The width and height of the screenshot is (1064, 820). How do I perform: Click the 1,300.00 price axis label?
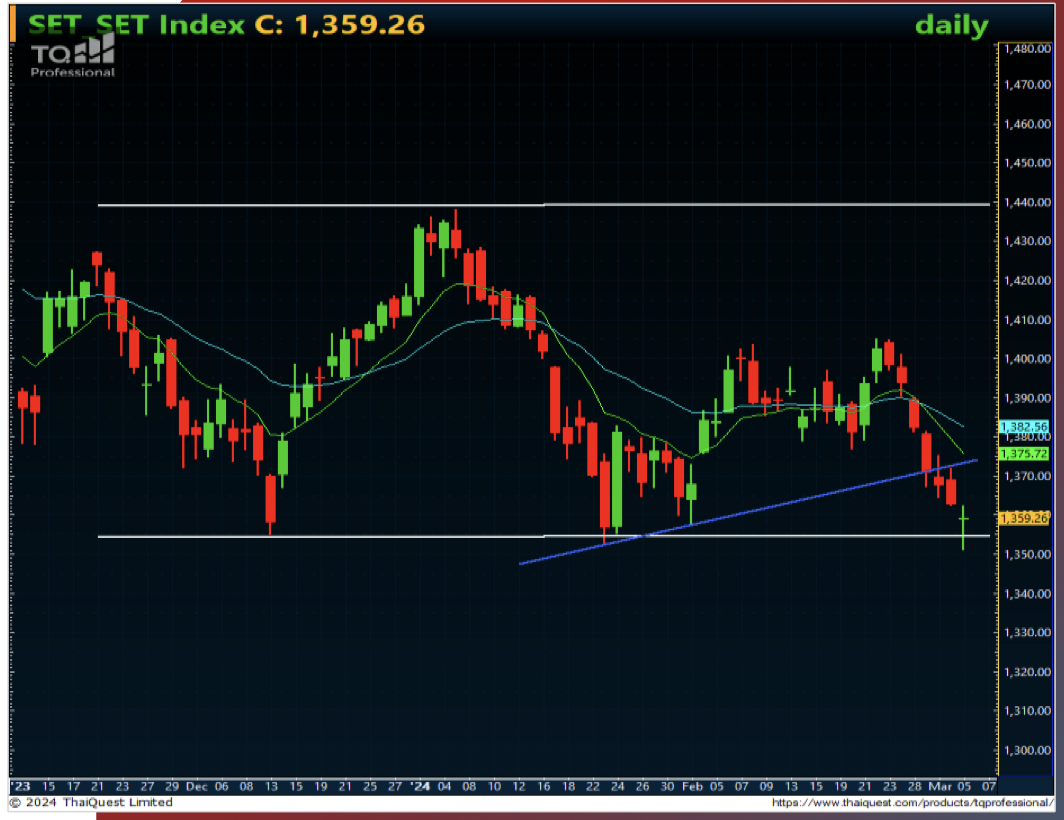1027,750
